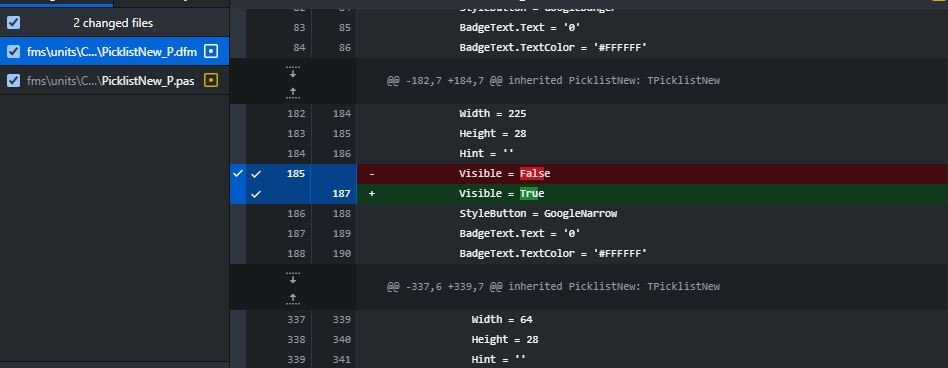
Task: Expand up at the -182,7 hunk header
Action: (293, 91)
